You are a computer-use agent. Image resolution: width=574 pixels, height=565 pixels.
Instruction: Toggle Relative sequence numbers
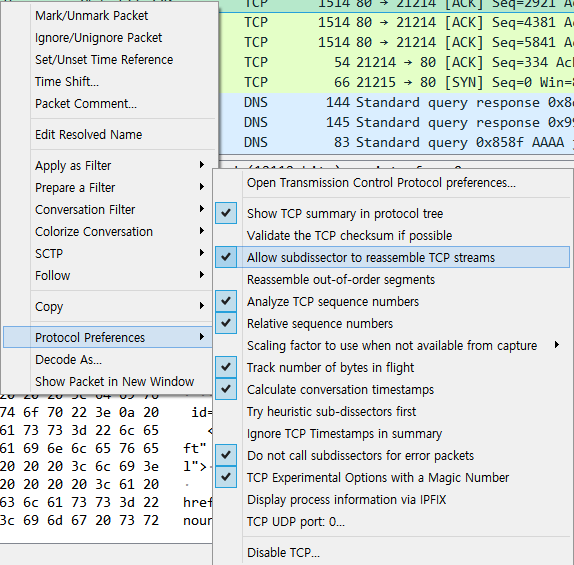[392, 323]
